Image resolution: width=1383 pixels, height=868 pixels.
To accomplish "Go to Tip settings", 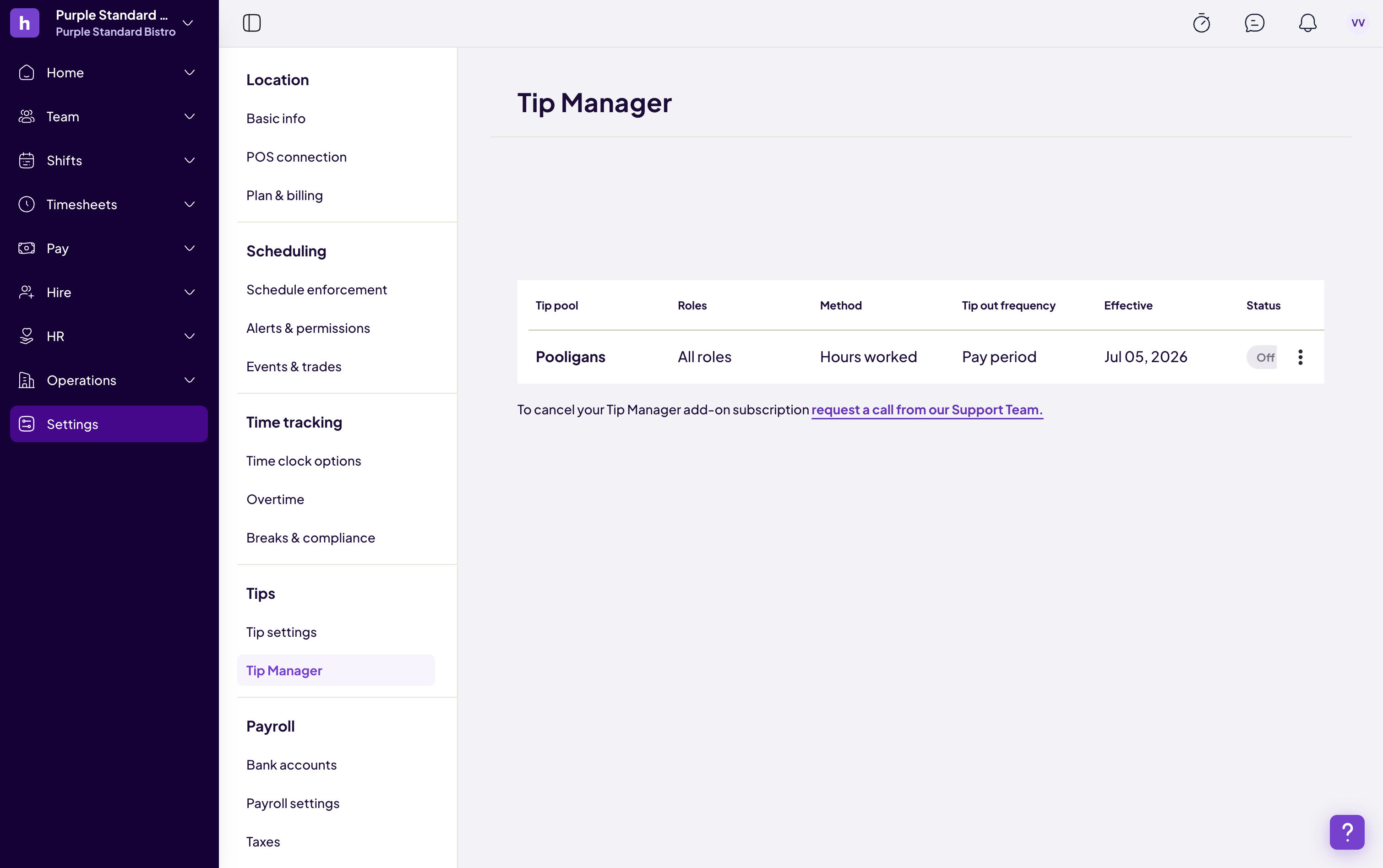I will coord(281,632).
